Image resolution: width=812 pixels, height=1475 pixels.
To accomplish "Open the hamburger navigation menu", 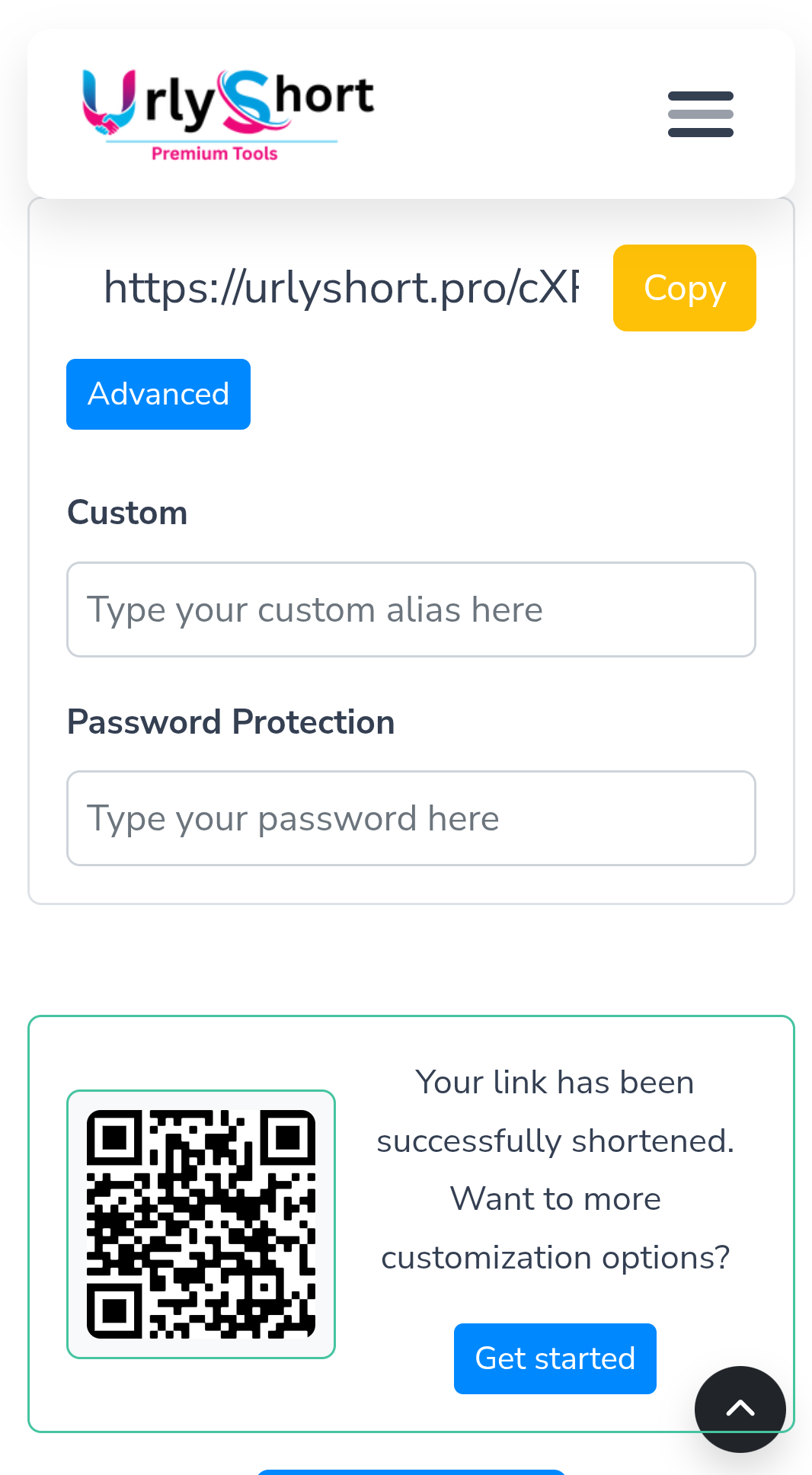I will click(700, 114).
